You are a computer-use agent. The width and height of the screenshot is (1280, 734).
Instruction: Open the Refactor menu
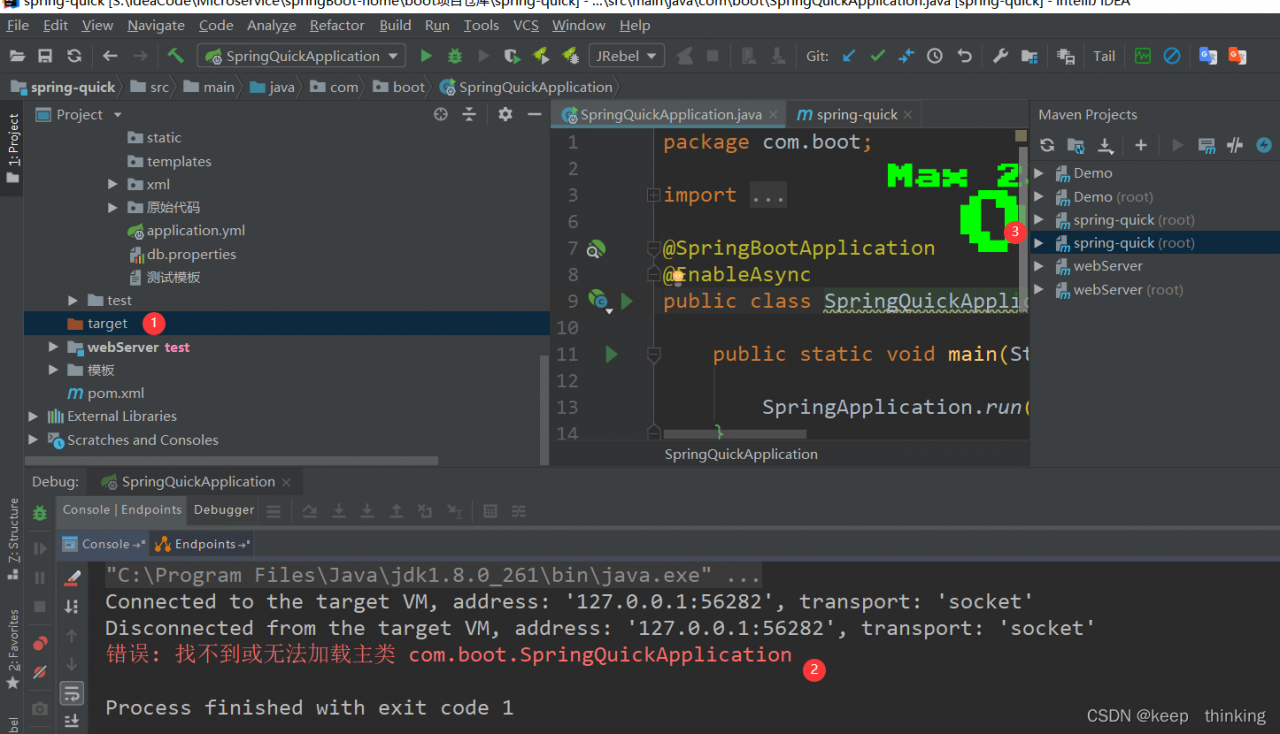337,25
